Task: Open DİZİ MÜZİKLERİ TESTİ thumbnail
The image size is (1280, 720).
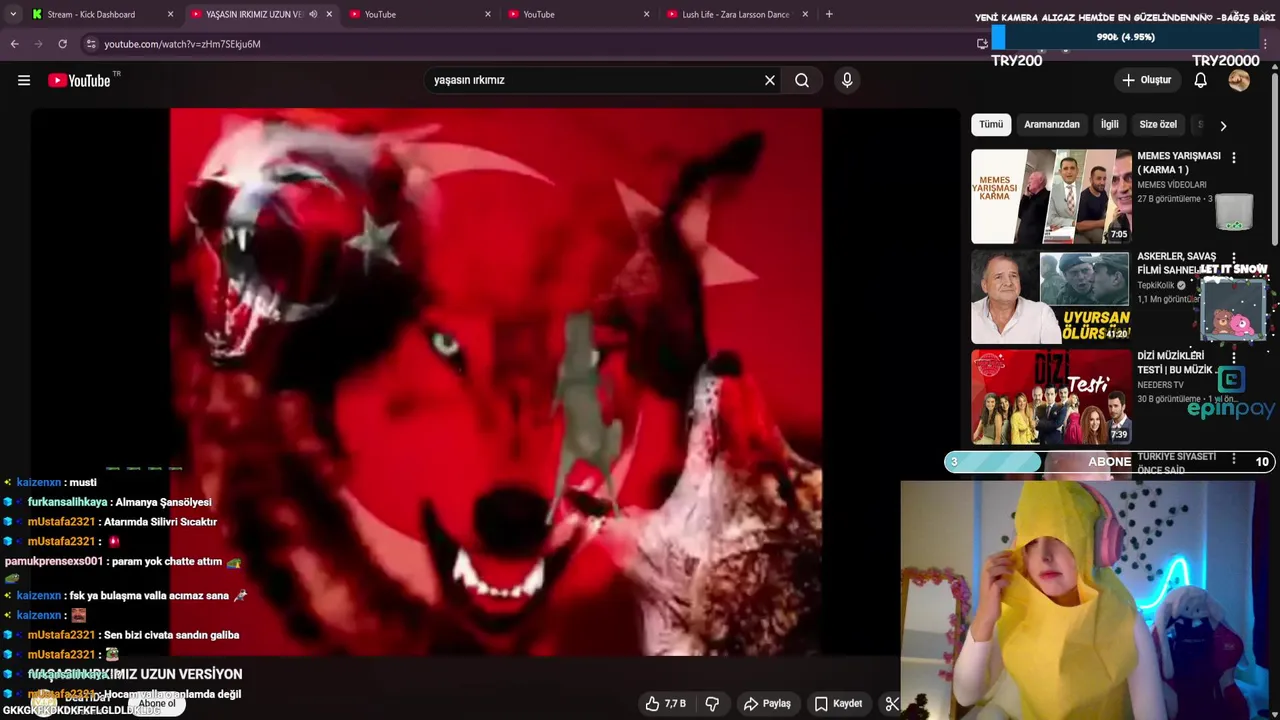Action: pos(1051,397)
